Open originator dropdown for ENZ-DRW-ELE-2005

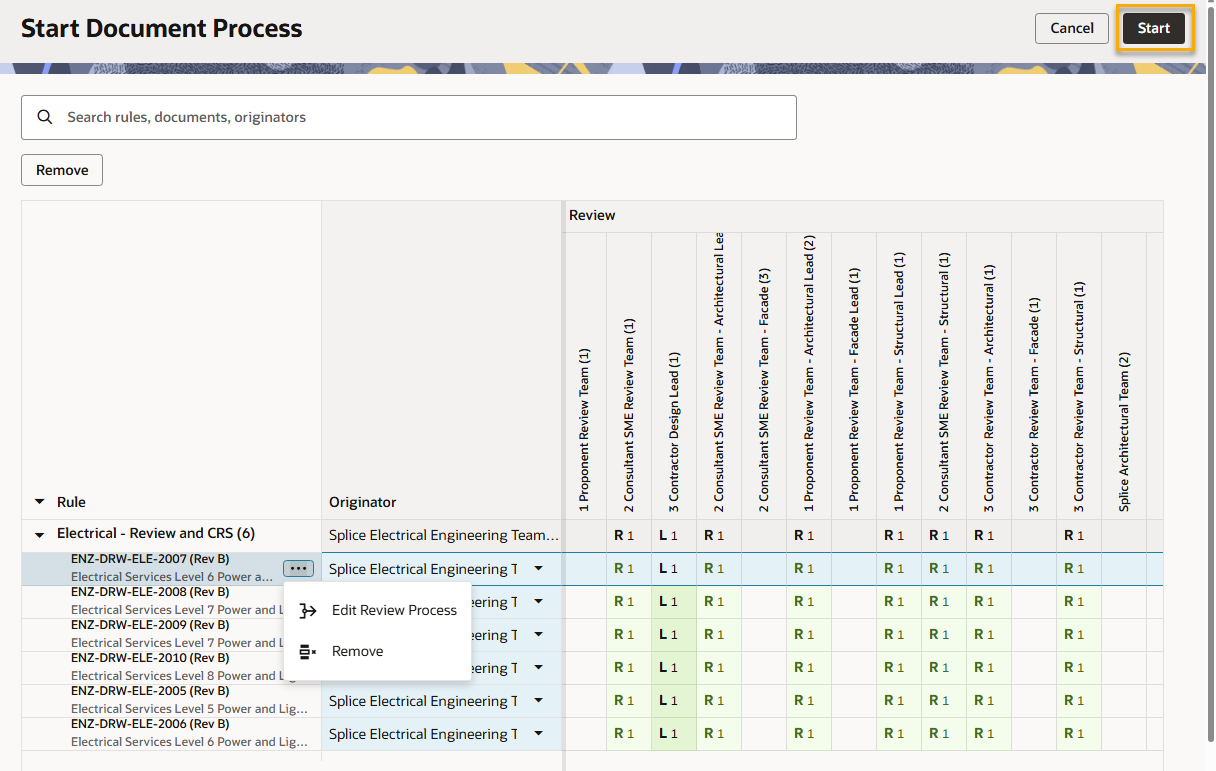coord(538,701)
